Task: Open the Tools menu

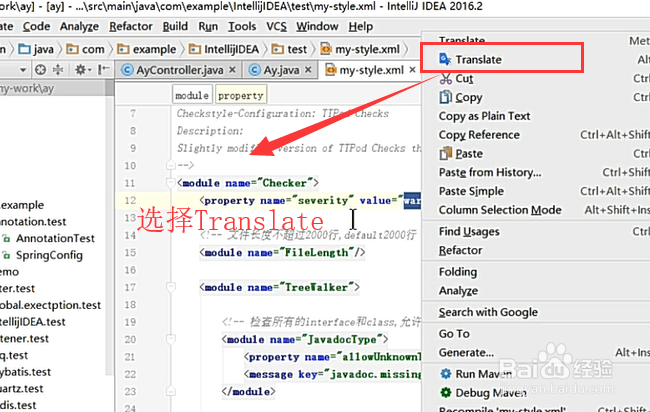Action: pyautogui.click(x=242, y=27)
